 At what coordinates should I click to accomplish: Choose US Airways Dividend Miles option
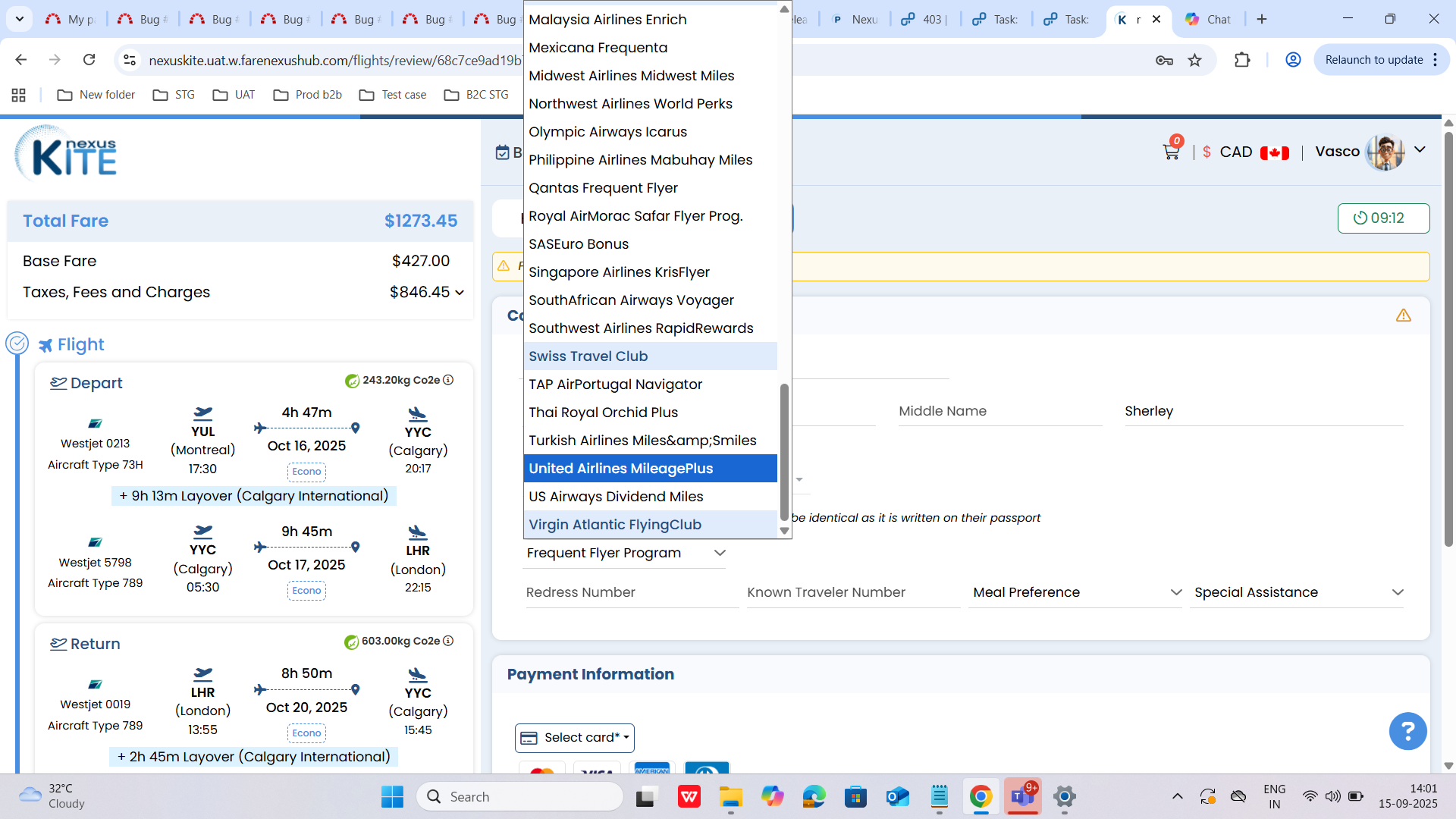click(650, 497)
